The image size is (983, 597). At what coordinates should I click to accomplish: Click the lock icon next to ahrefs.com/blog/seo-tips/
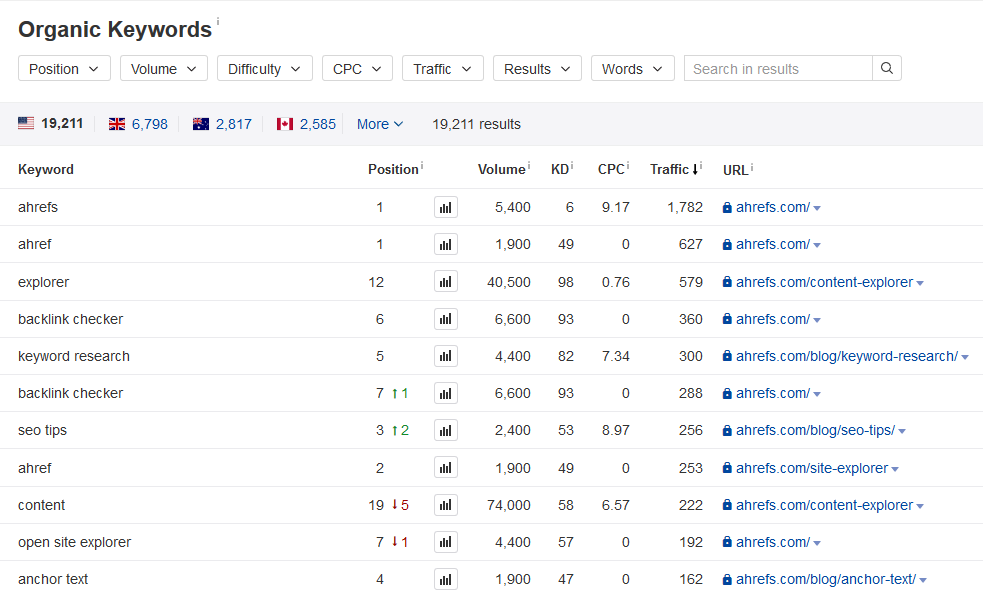(726, 430)
